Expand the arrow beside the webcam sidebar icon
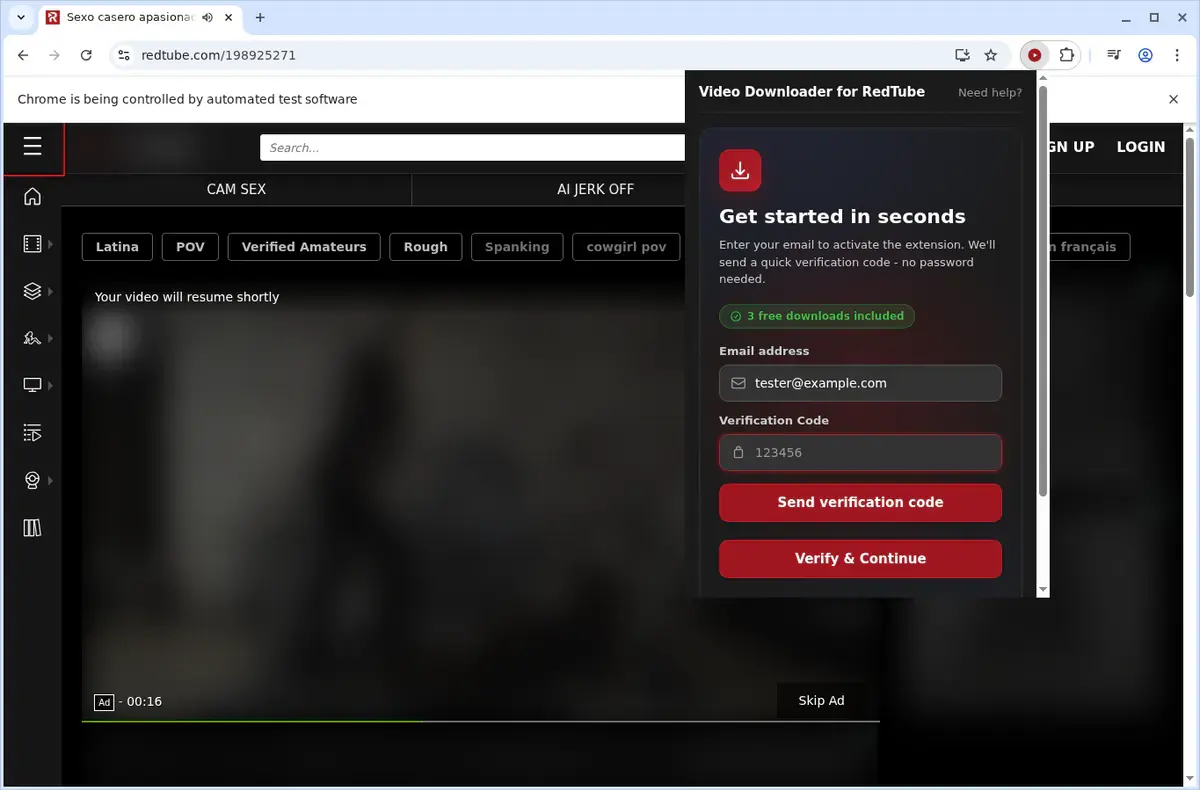 coord(50,481)
